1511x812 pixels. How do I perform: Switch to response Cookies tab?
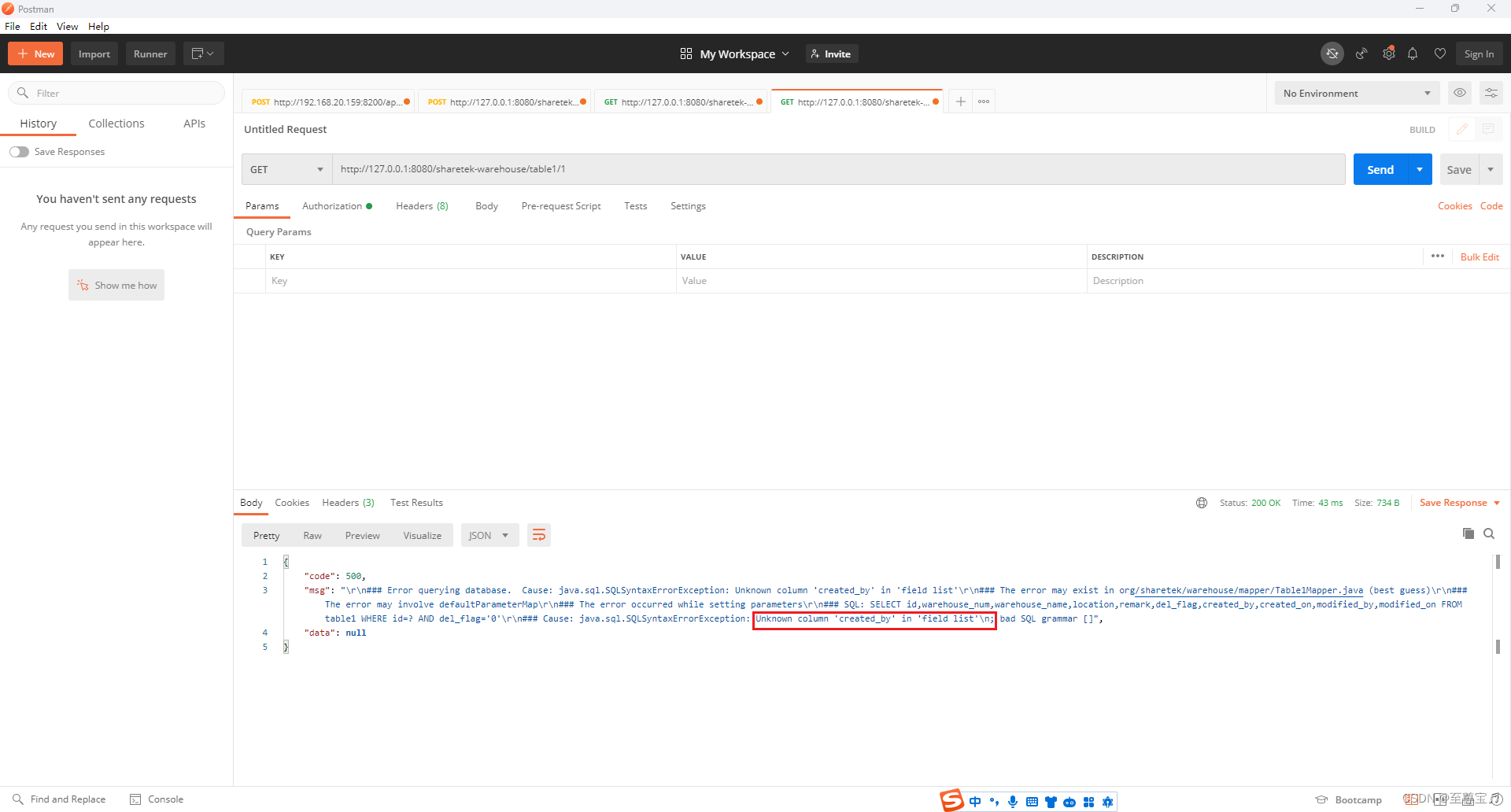point(292,503)
